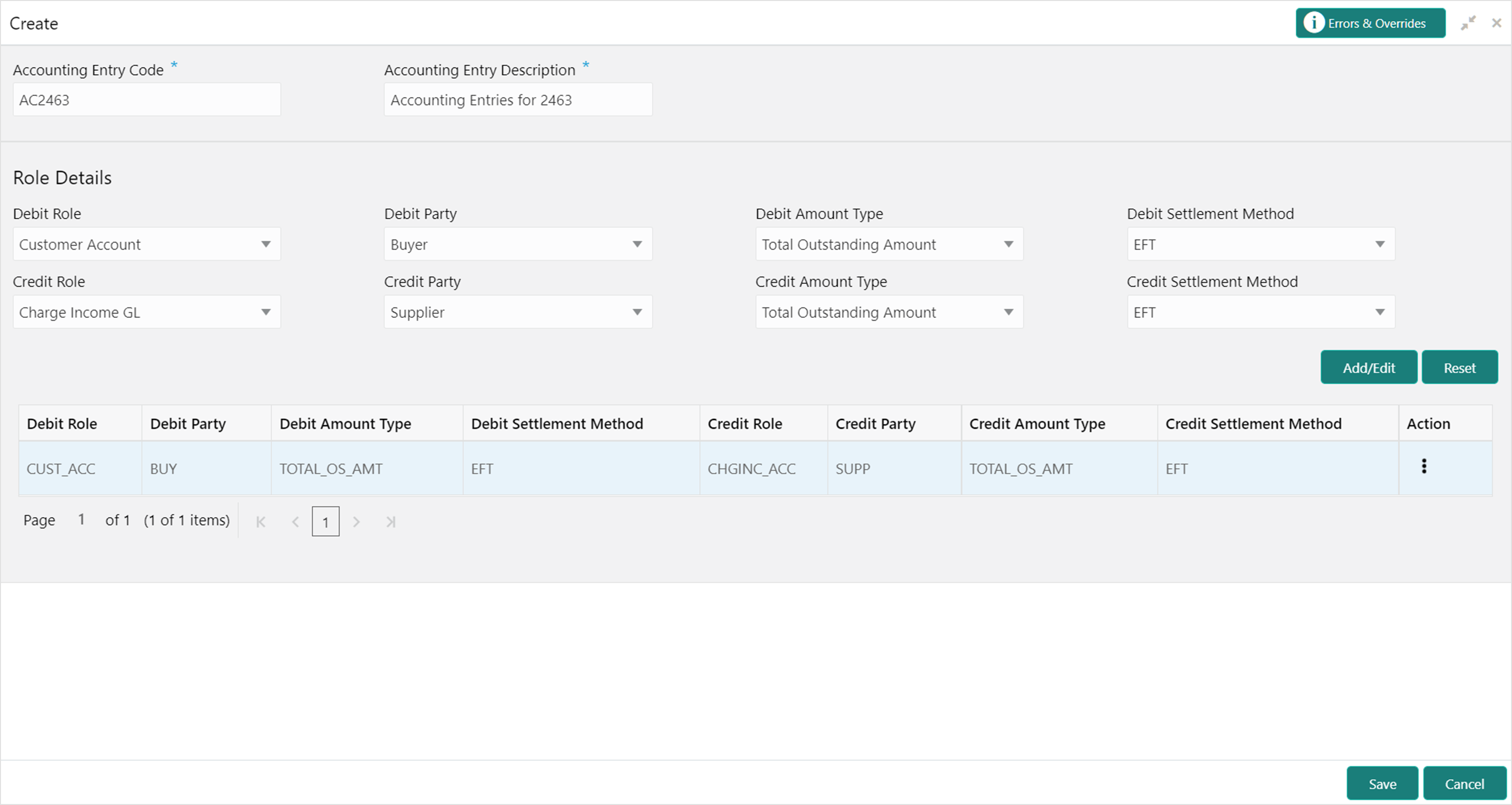Expand Debit Amount Type dropdown
This screenshot has height=805, width=1512.
[x=889, y=244]
